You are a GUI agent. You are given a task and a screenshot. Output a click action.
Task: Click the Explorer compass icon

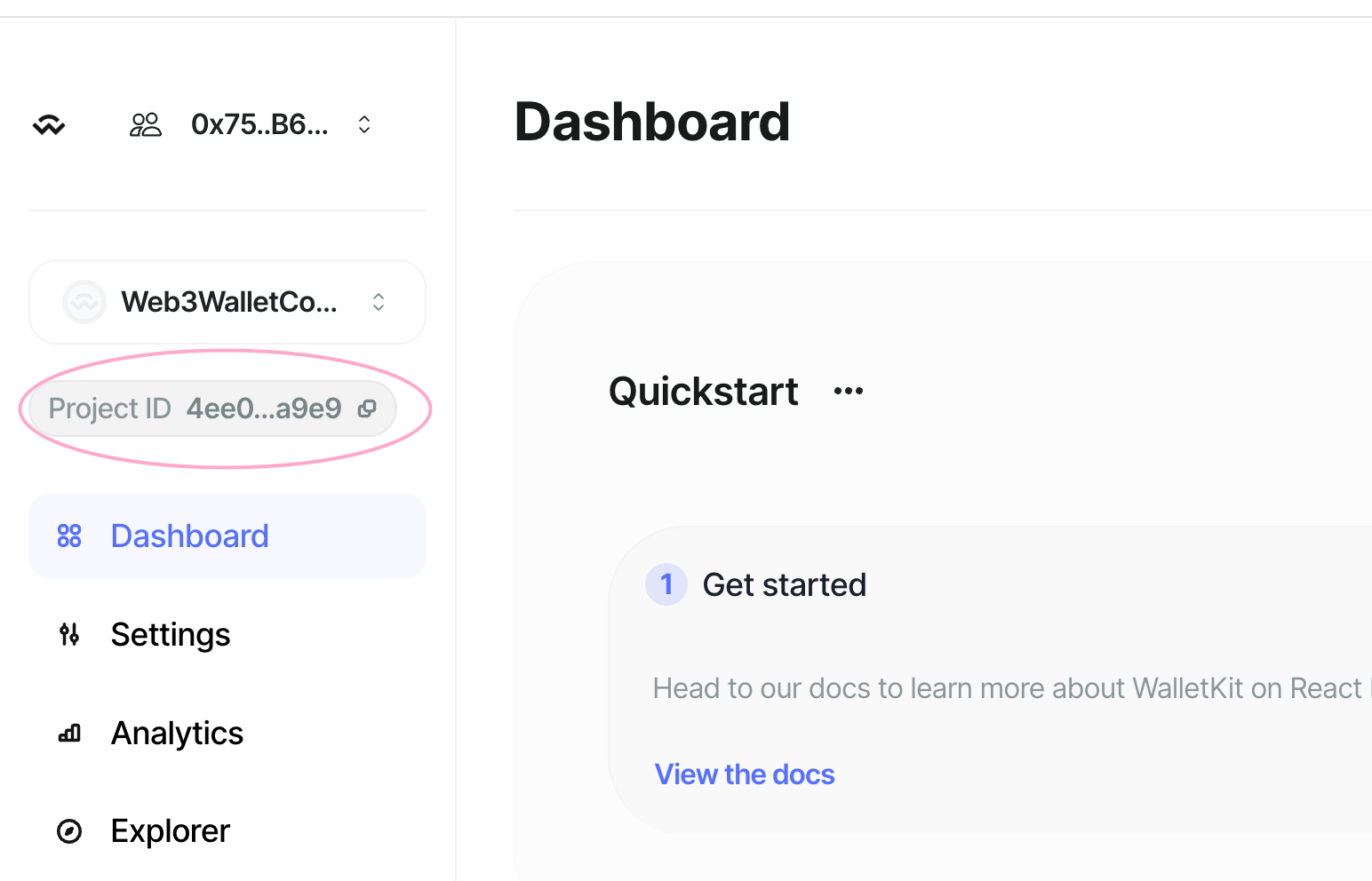[x=69, y=831]
